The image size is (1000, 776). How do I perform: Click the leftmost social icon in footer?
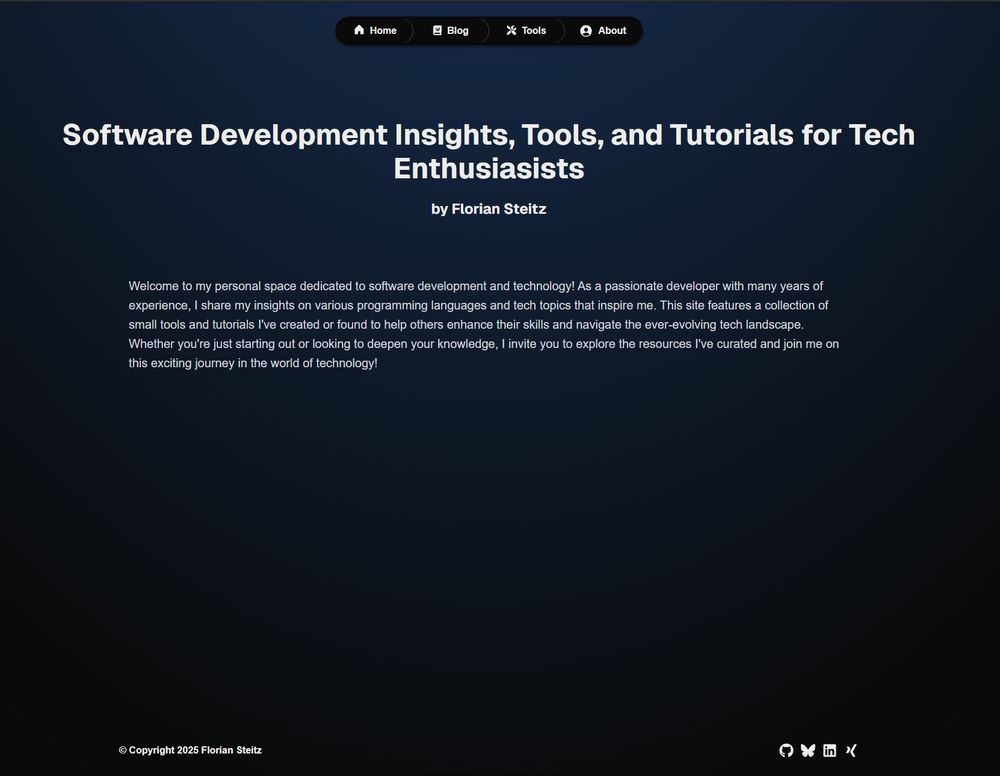(x=785, y=750)
